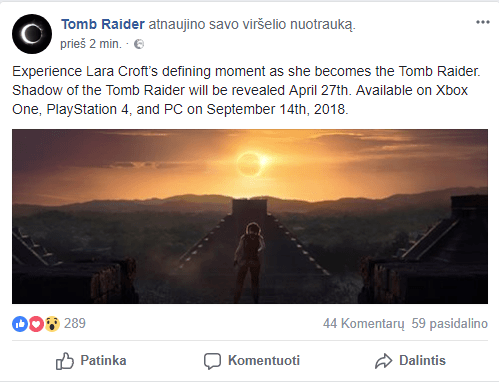Click the share arrow icon
Screen dimensions: 499x382
pos(384,361)
